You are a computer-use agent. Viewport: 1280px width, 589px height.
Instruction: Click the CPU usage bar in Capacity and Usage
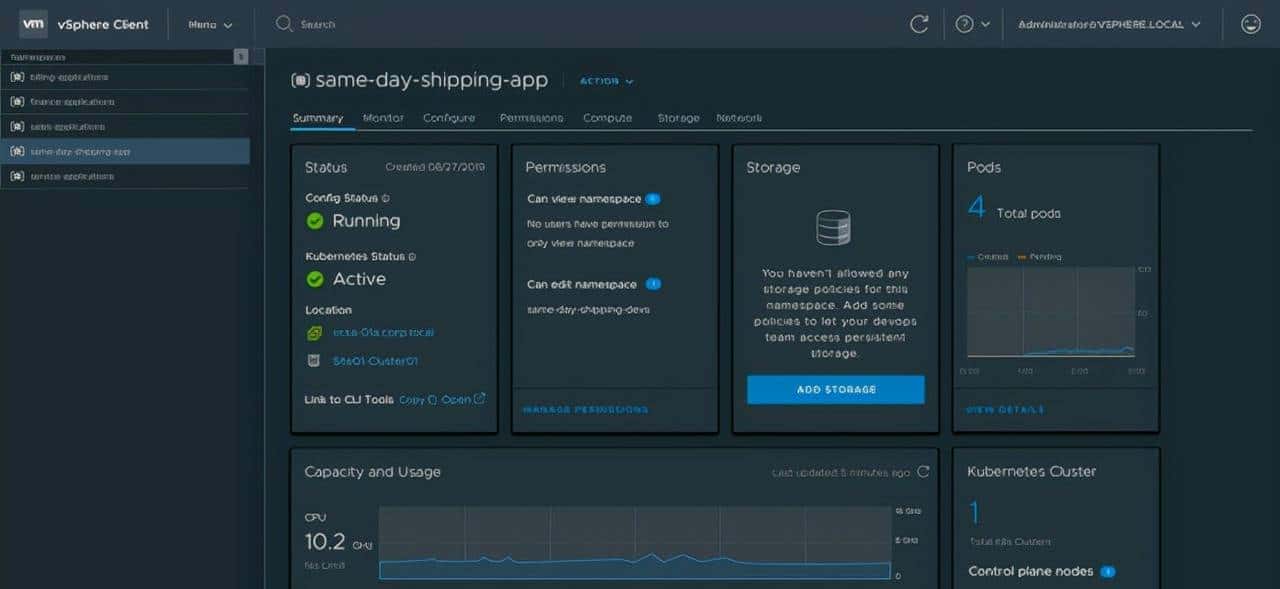tap(635, 570)
